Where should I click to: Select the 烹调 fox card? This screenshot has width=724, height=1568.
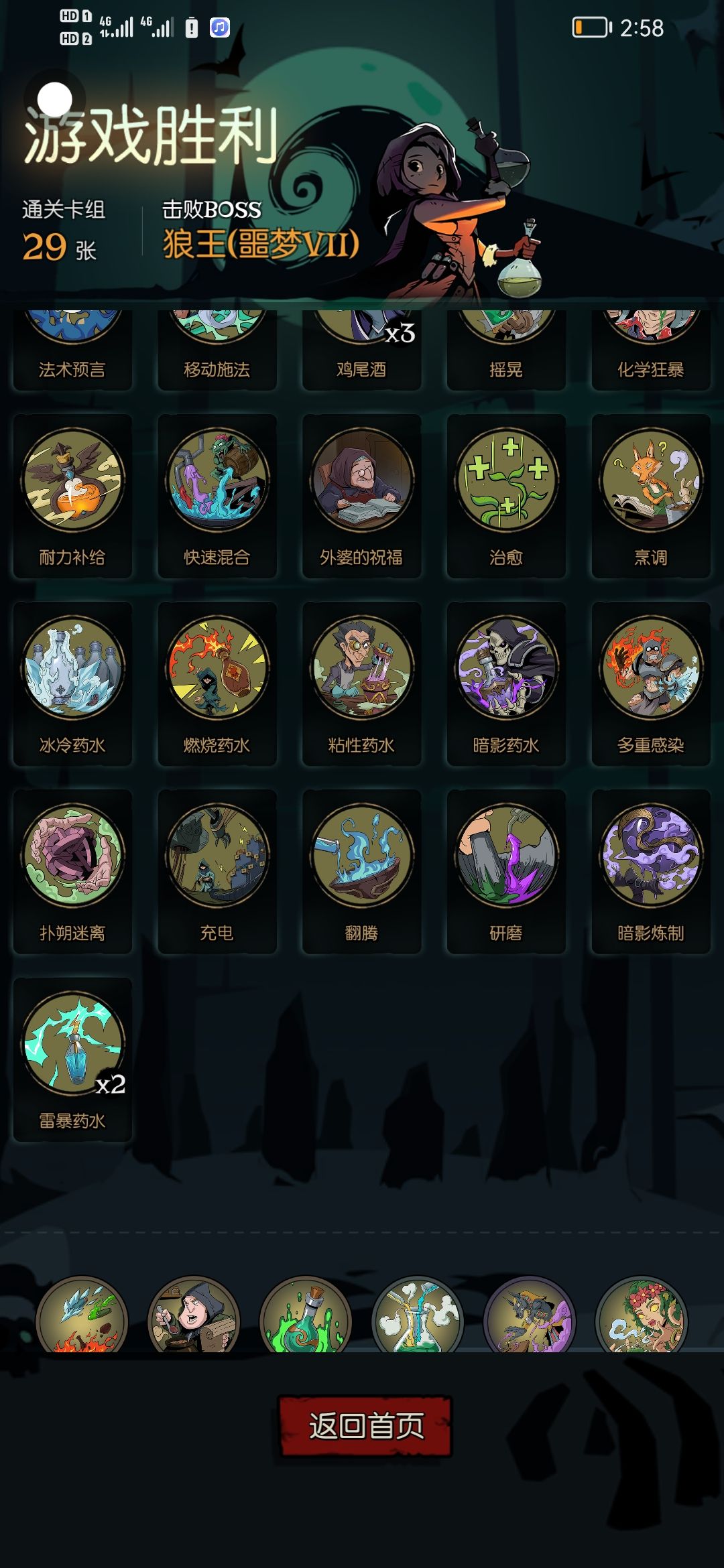[x=651, y=497]
